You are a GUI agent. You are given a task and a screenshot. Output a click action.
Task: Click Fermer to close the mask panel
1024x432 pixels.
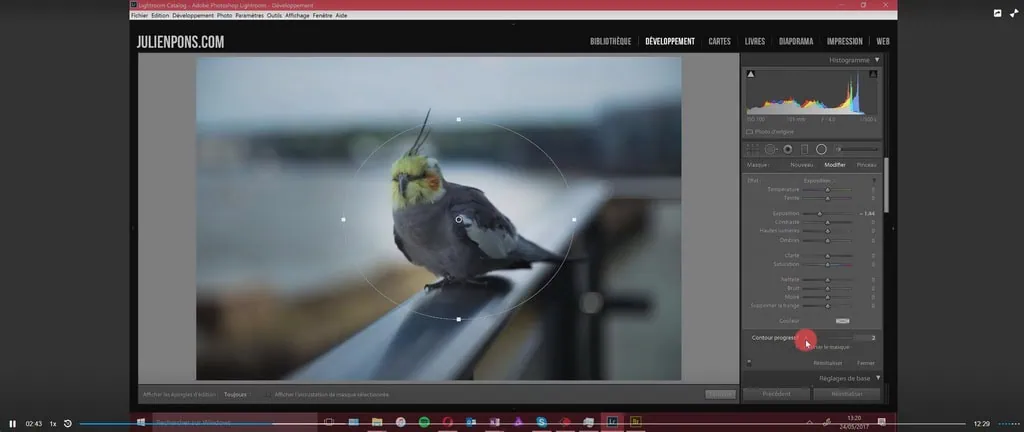[x=865, y=362]
